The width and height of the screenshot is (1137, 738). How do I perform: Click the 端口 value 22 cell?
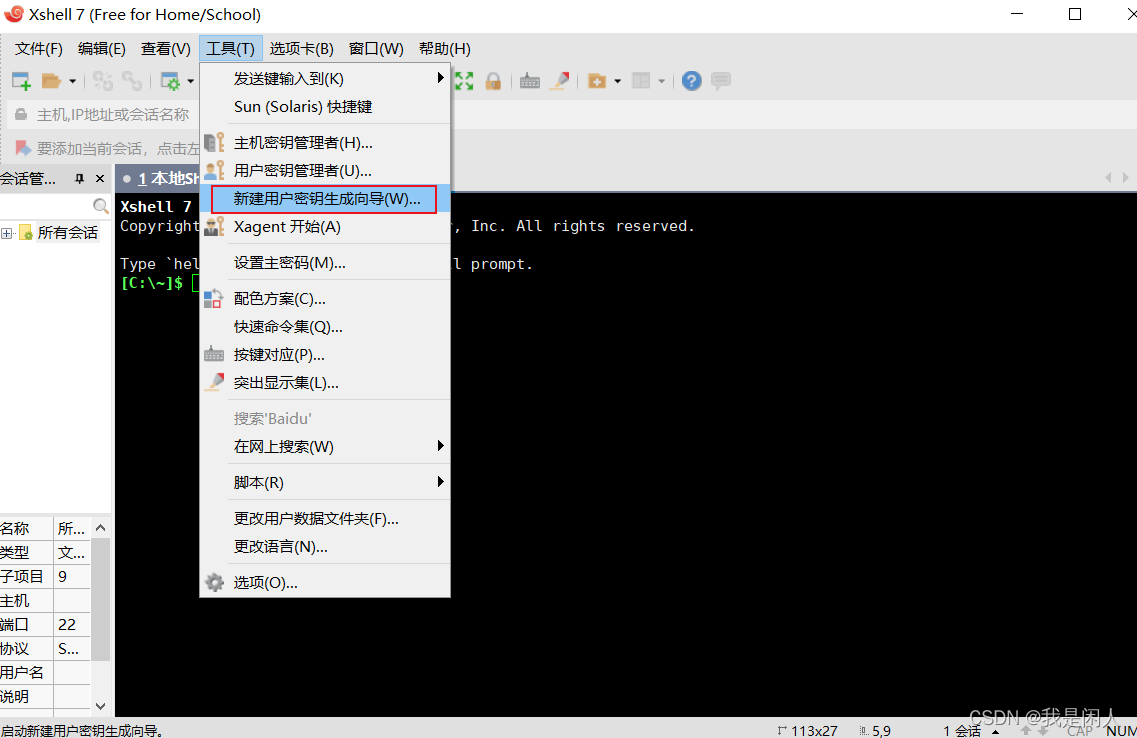[x=72, y=624]
